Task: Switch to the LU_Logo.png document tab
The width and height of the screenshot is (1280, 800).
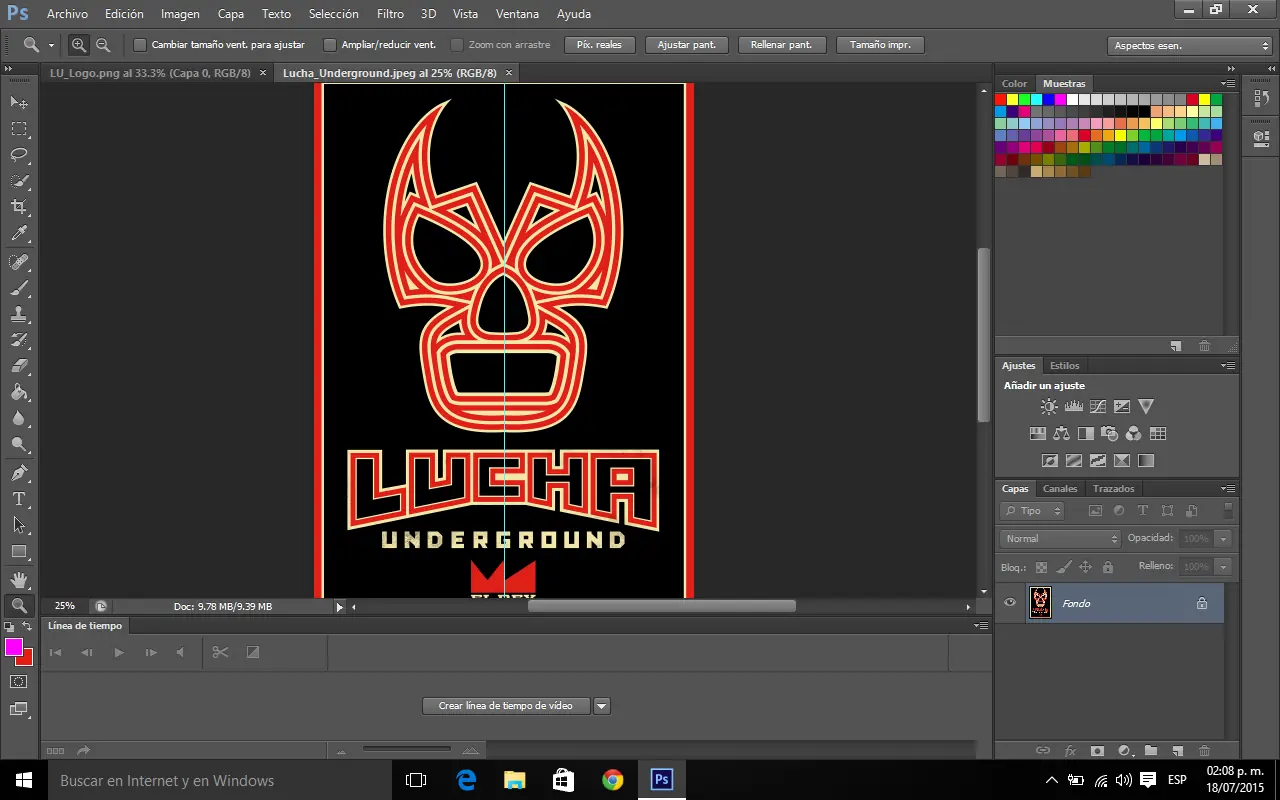Action: [150, 73]
